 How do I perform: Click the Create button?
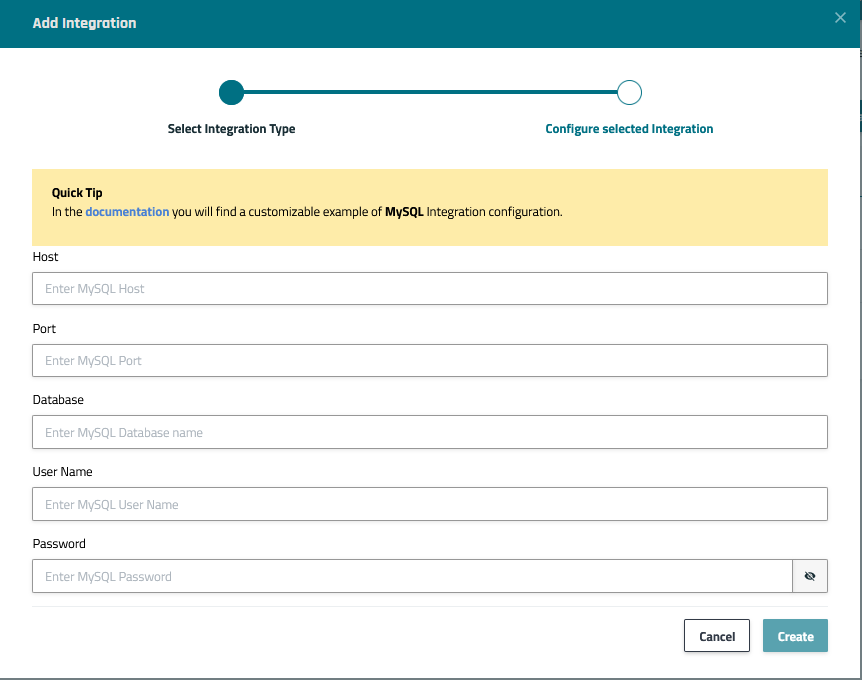pos(795,636)
